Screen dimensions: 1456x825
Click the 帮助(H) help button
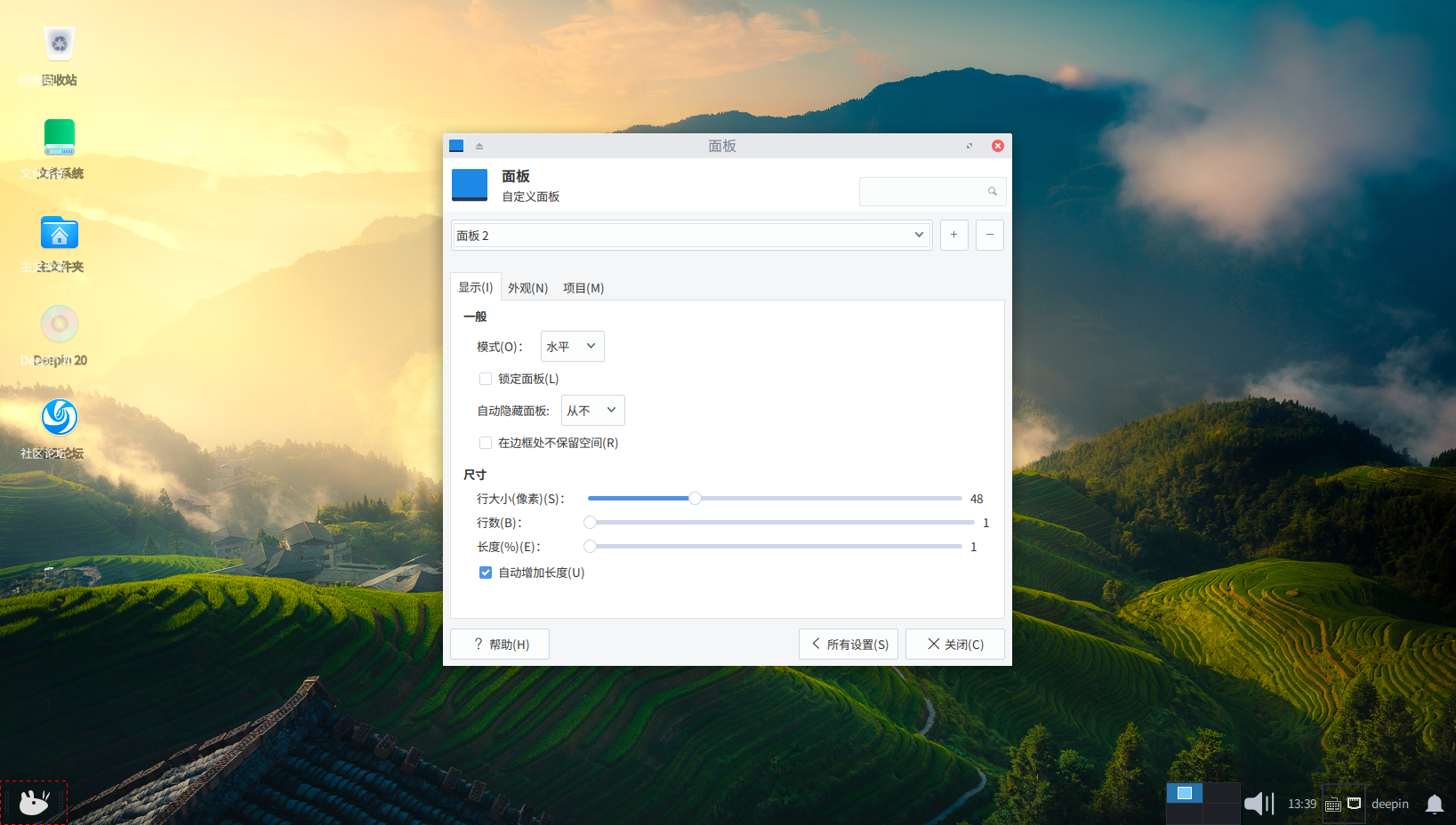500,645
